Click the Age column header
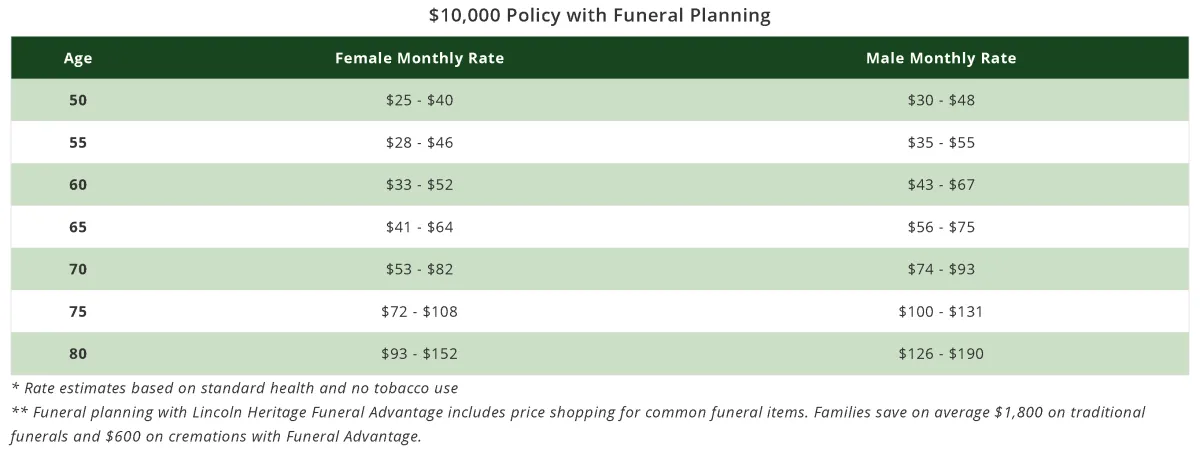Screen dimensions: 1200x450 pos(78,58)
